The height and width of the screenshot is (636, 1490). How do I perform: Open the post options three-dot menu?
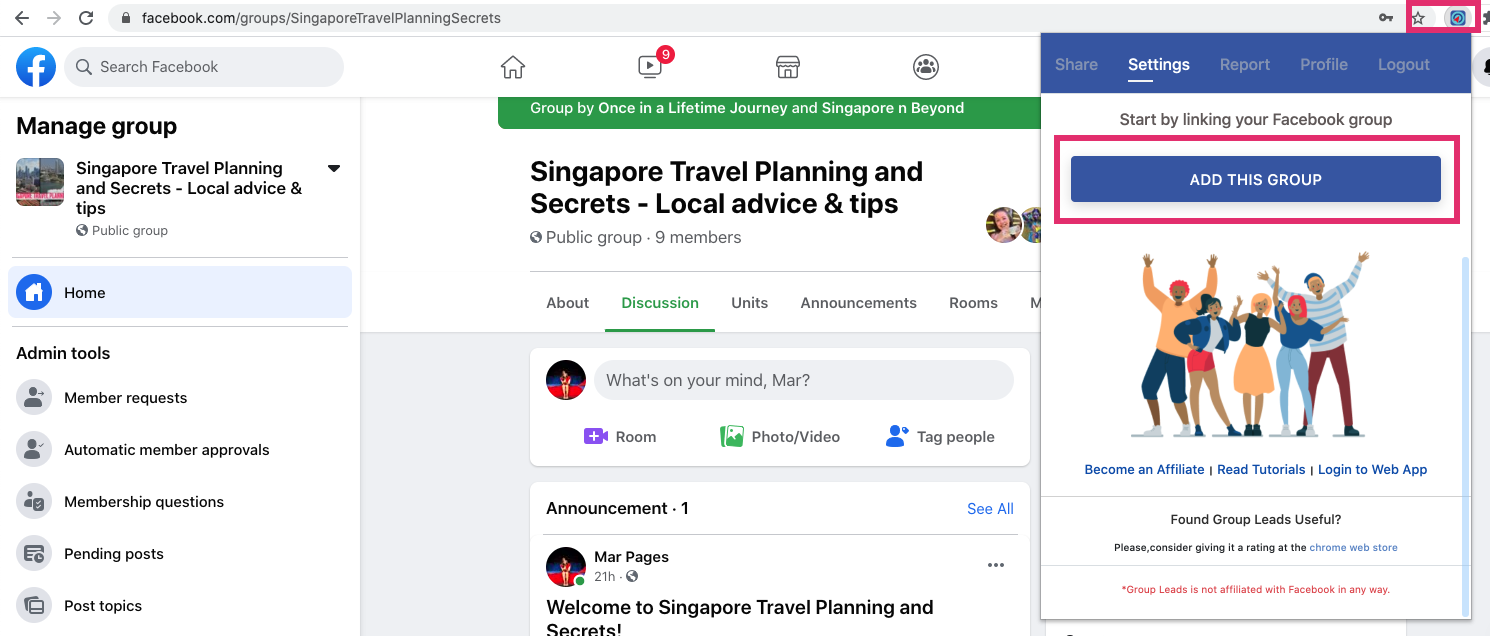coord(995,565)
